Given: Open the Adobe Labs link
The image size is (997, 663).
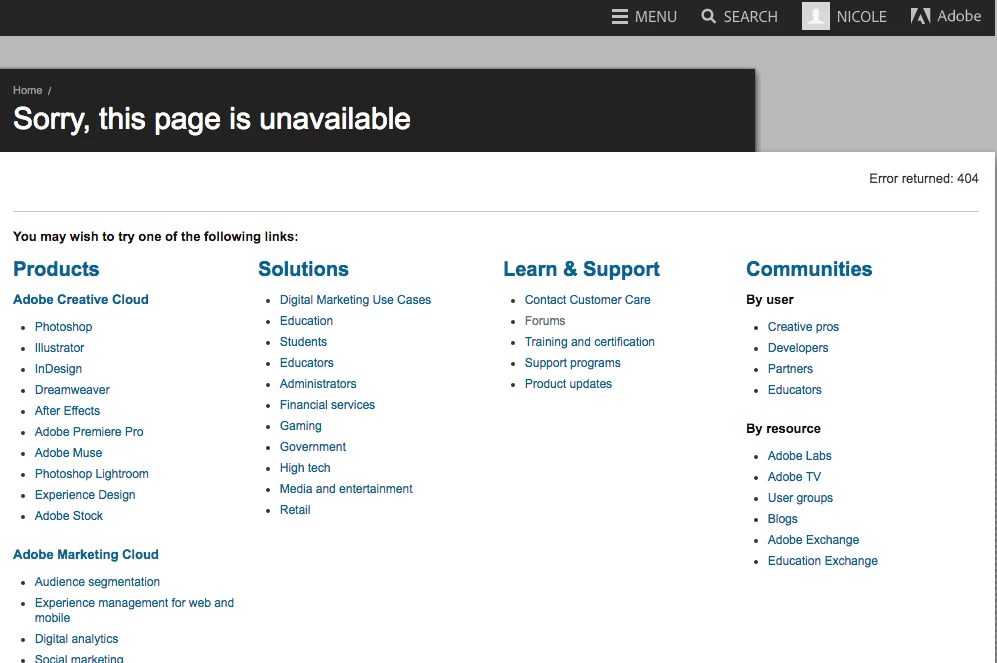Looking at the screenshot, I should pos(799,456).
